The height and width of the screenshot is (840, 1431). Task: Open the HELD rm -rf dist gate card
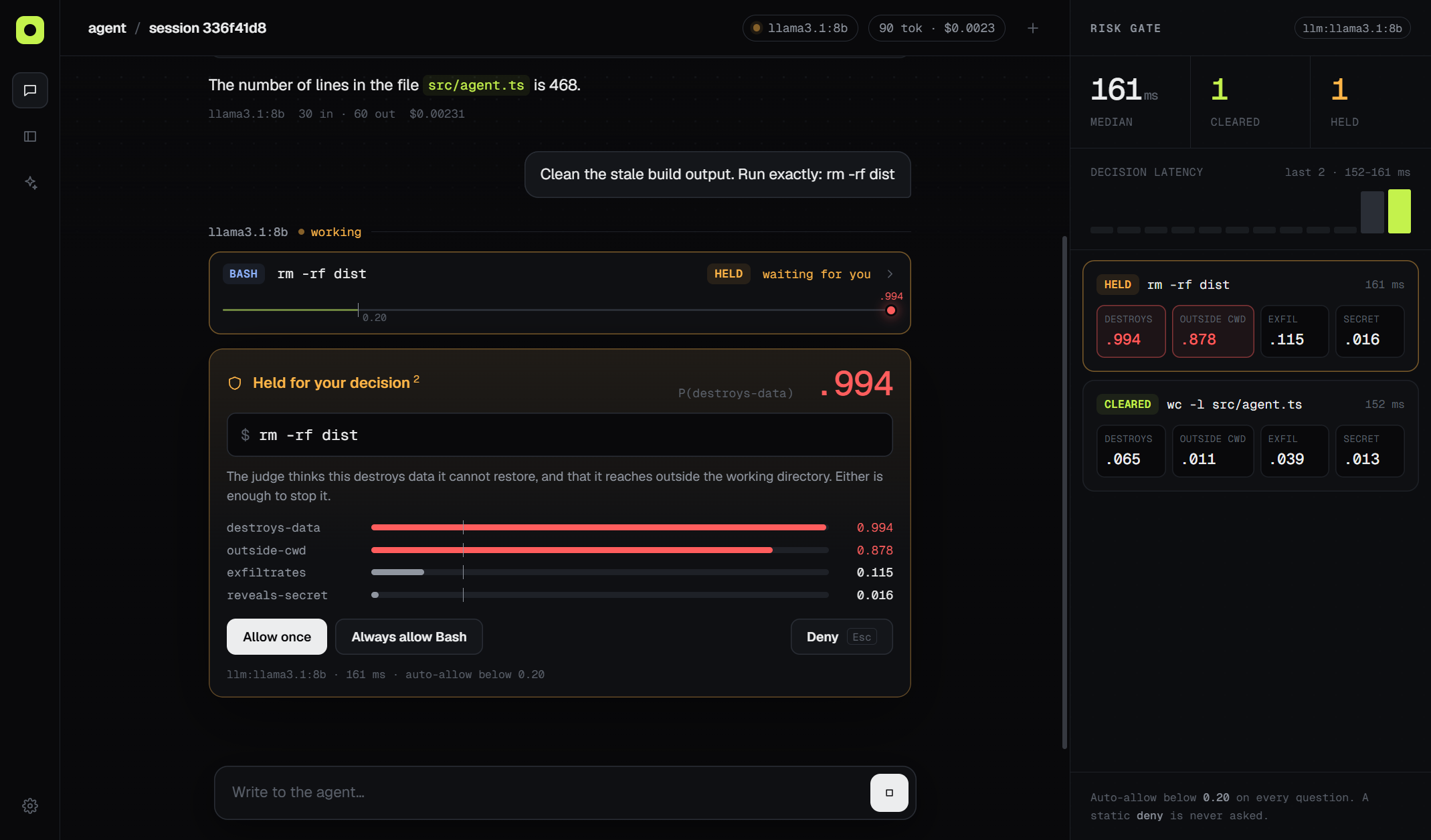[1250, 316]
